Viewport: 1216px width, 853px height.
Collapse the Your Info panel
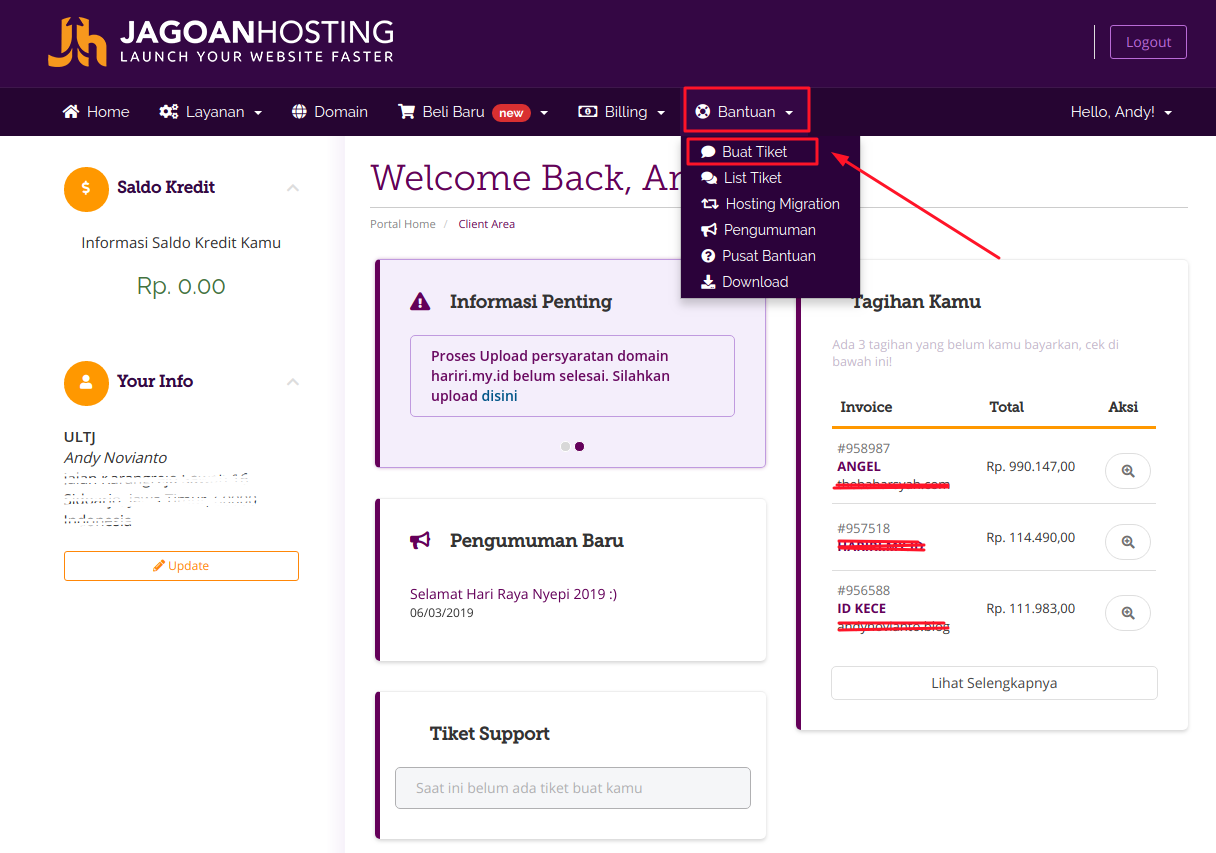click(293, 381)
